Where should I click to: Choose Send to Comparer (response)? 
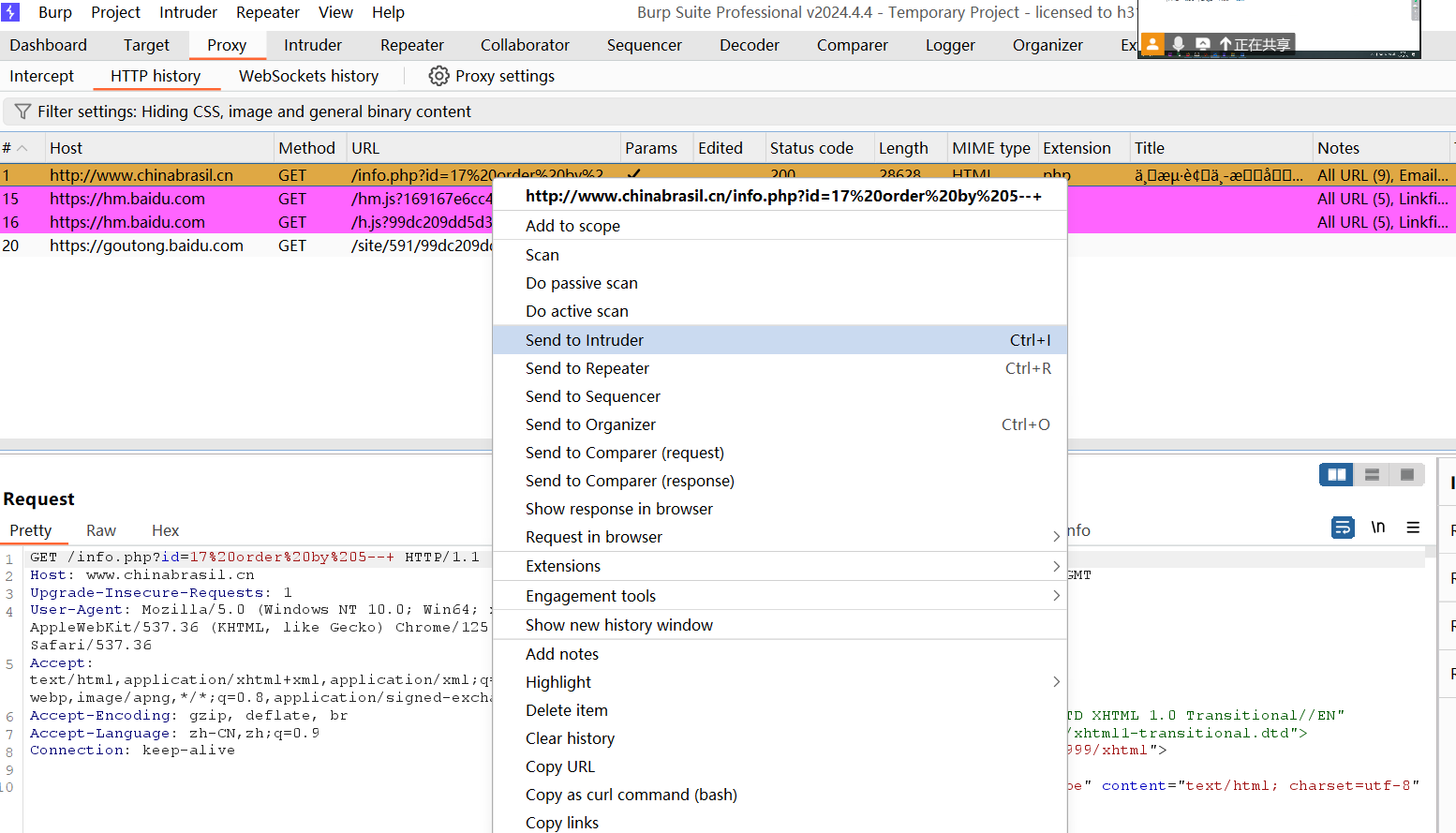tap(780, 481)
